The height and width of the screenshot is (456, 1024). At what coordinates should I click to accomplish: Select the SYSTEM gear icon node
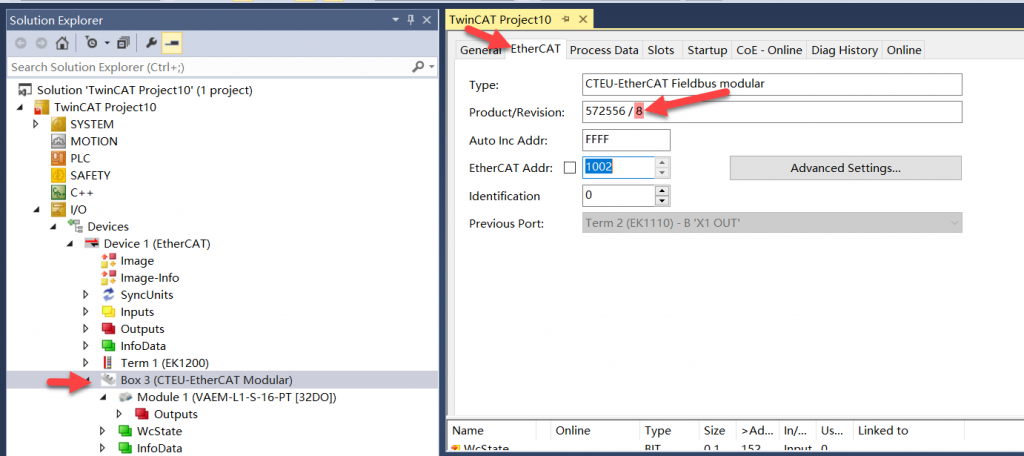click(58, 124)
